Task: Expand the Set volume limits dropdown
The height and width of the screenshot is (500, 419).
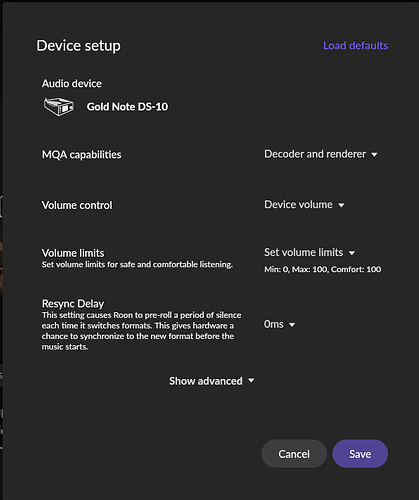Action: tap(309, 252)
